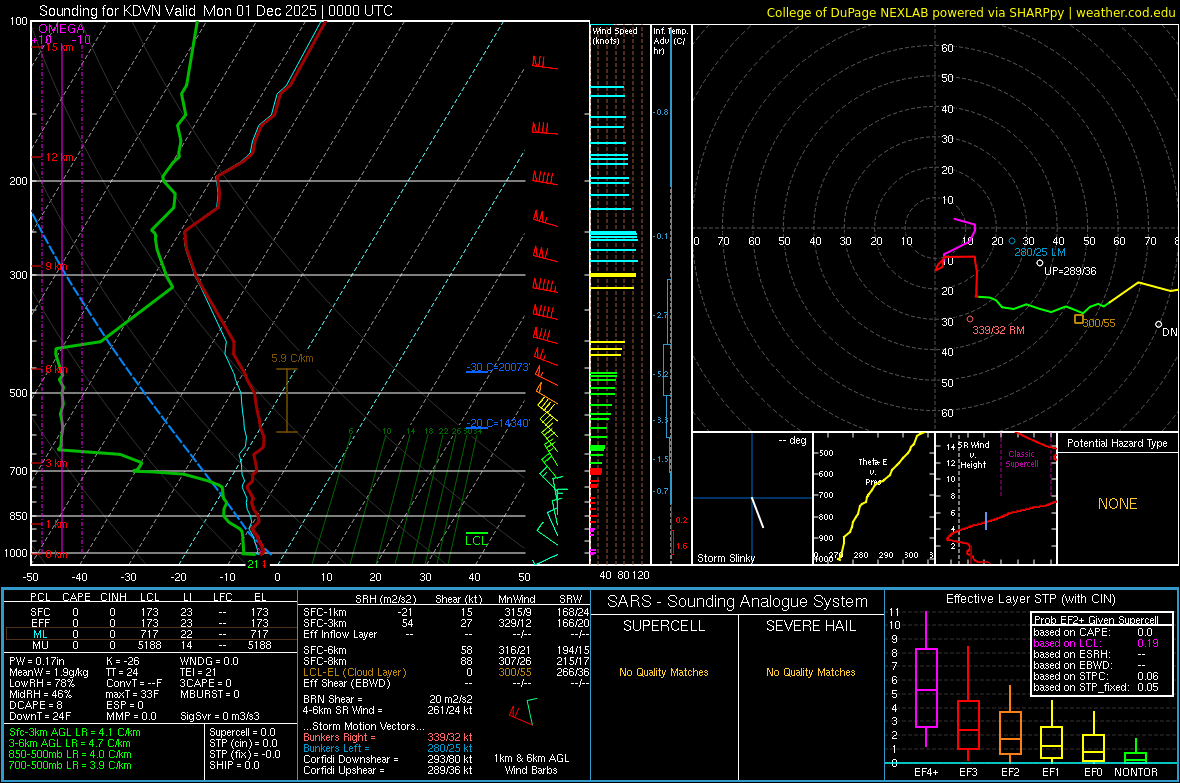Click the K = -26 index value
The height and width of the screenshot is (783, 1180).
(x=123, y=661)
